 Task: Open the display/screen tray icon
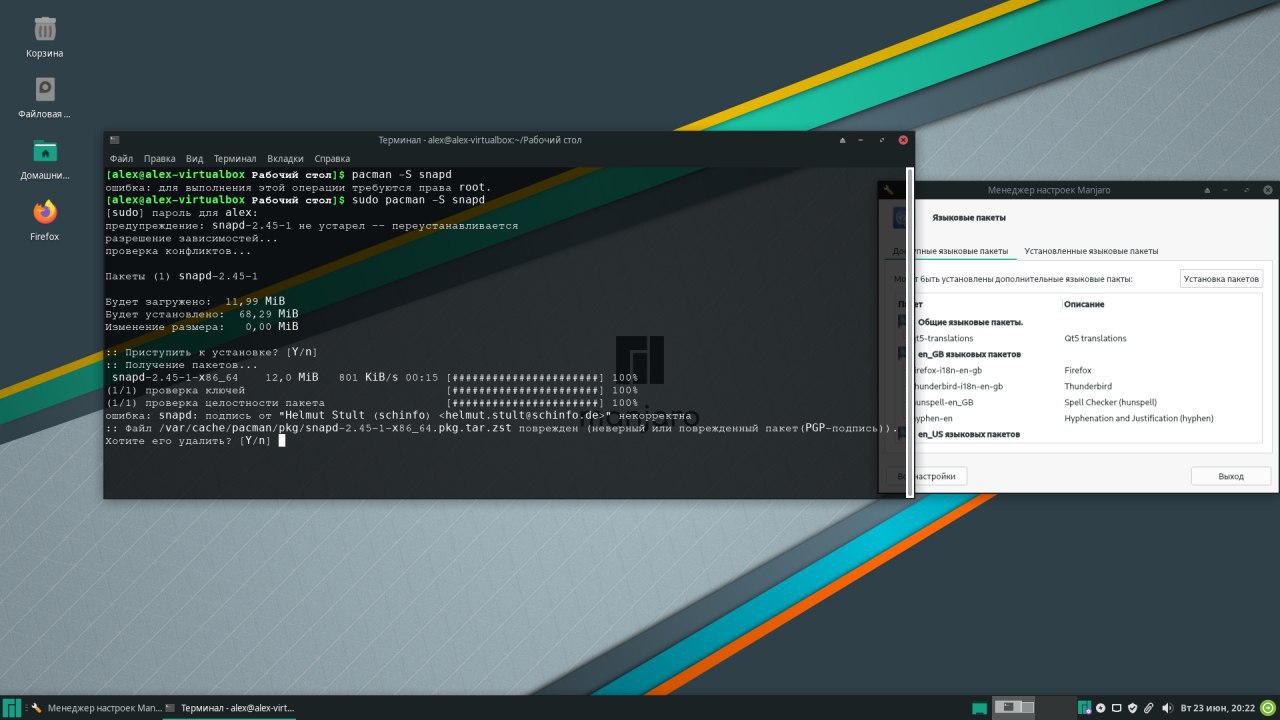pos(1117,708)
